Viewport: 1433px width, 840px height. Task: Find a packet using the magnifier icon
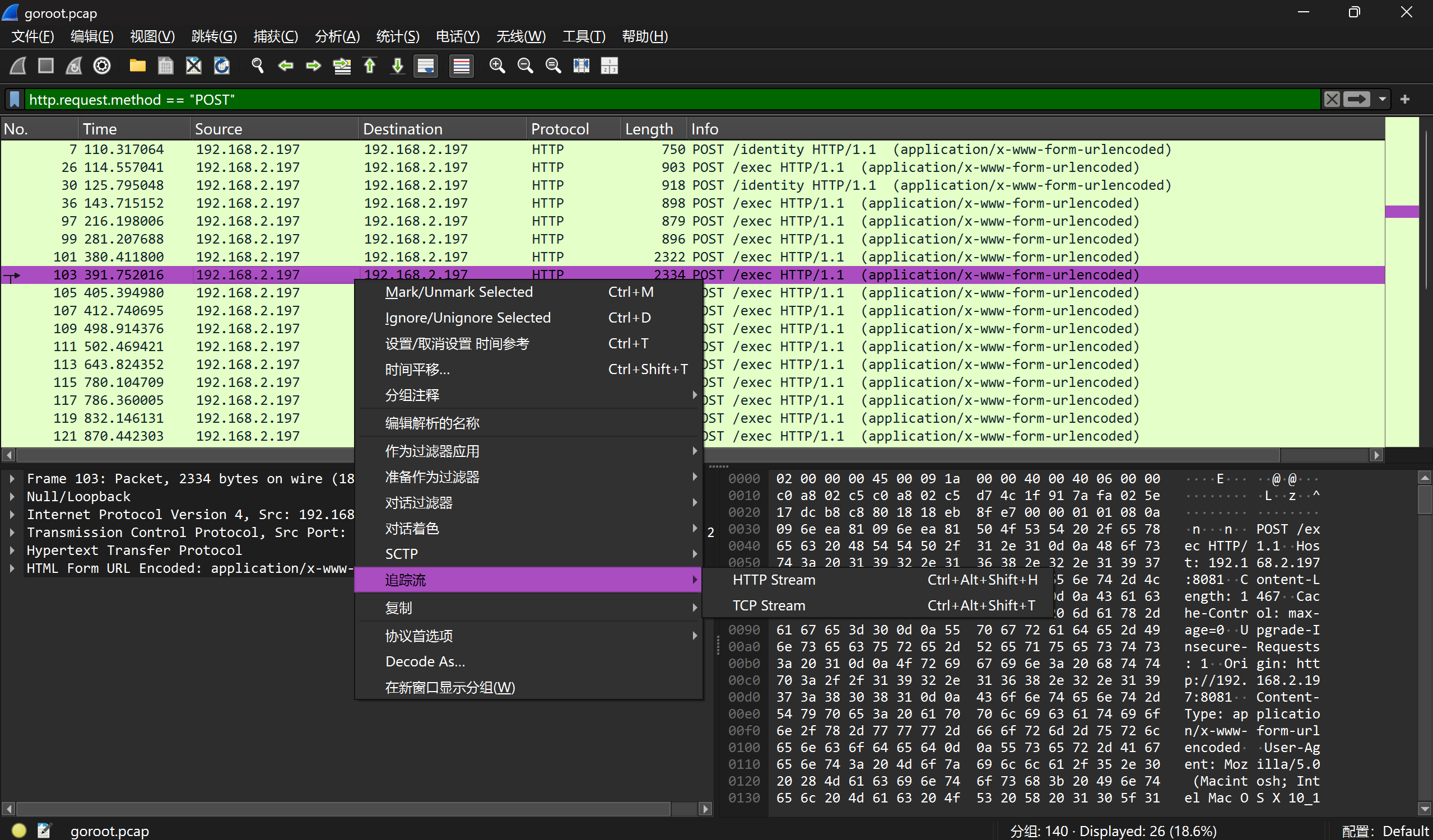point(258,66)
